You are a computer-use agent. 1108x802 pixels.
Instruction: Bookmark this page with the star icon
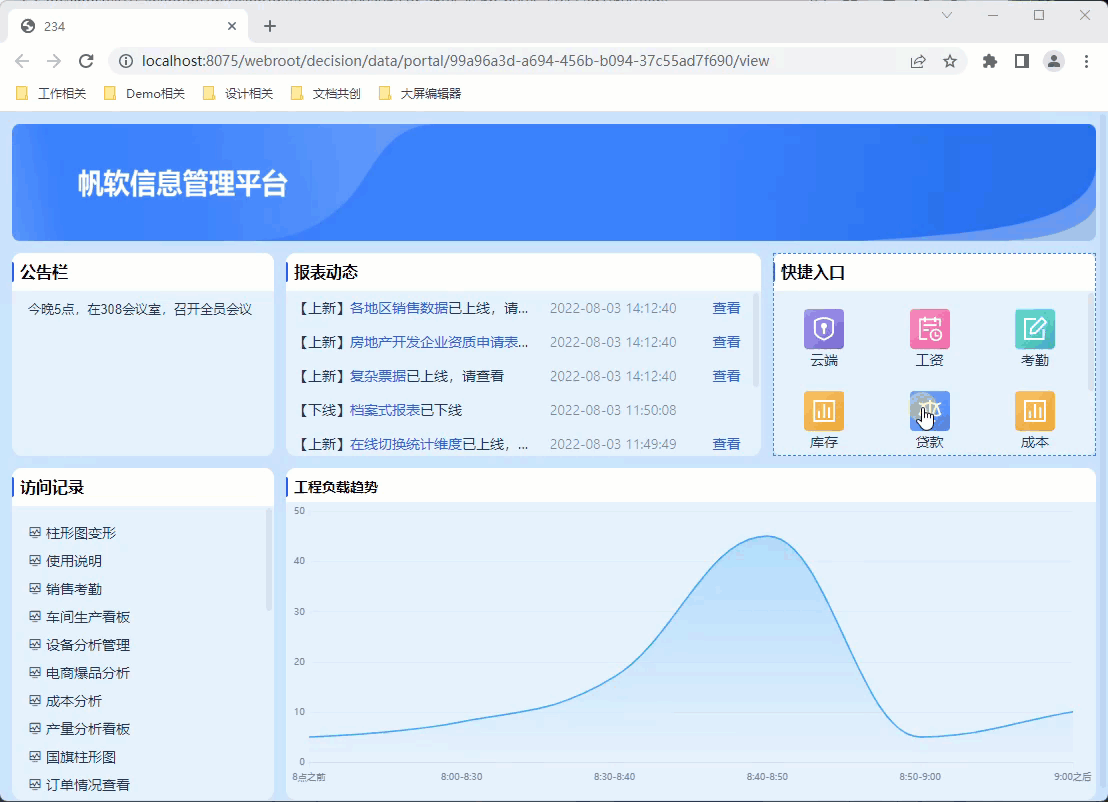pyautogui.click(x=950, y=61)
